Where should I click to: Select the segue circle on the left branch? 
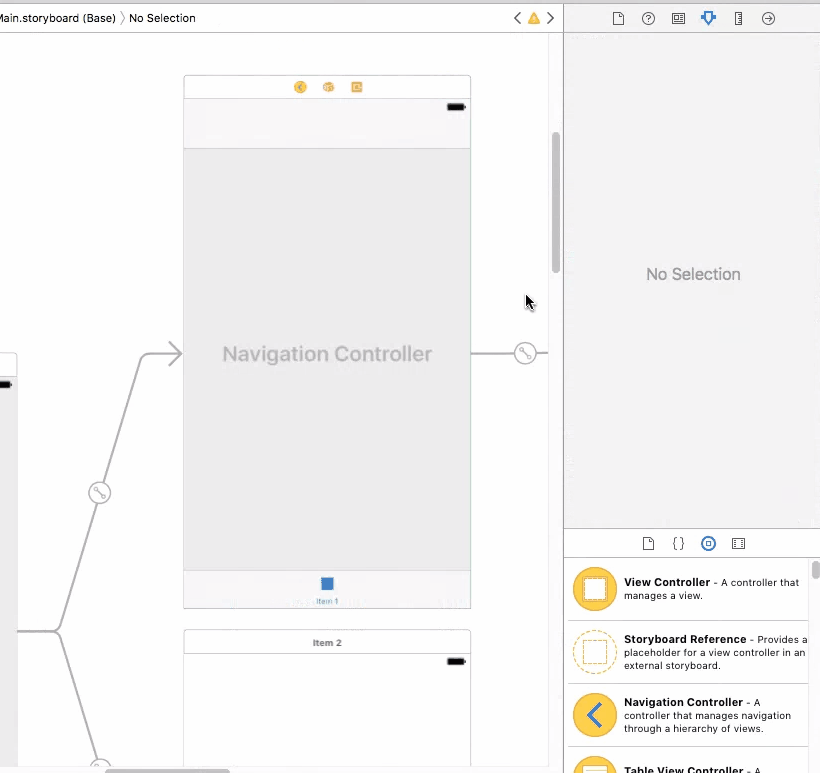(x=99, y=493)
